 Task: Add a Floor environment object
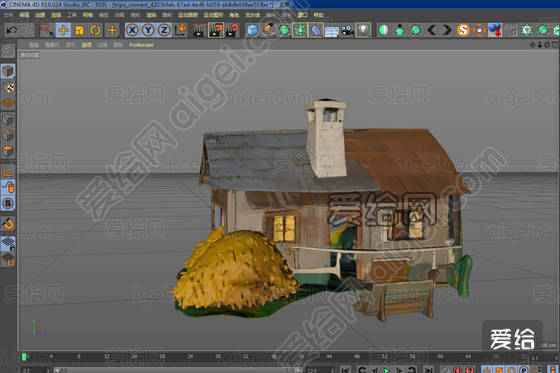[332, 31]
